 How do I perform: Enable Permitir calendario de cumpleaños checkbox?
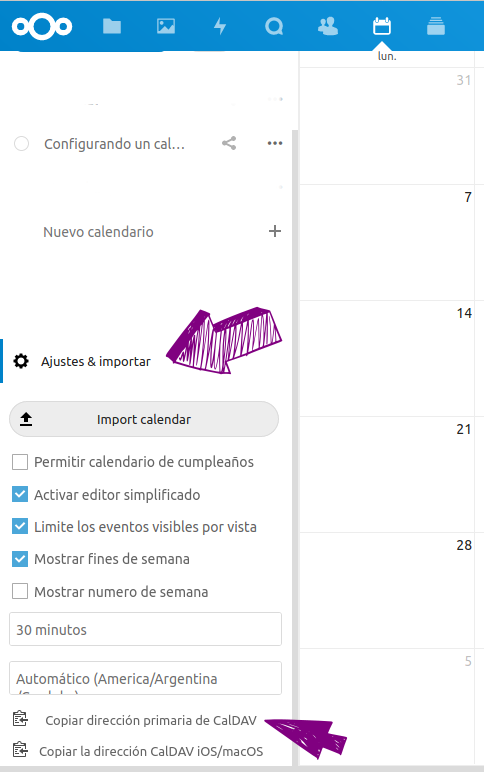tap(20, 462)
